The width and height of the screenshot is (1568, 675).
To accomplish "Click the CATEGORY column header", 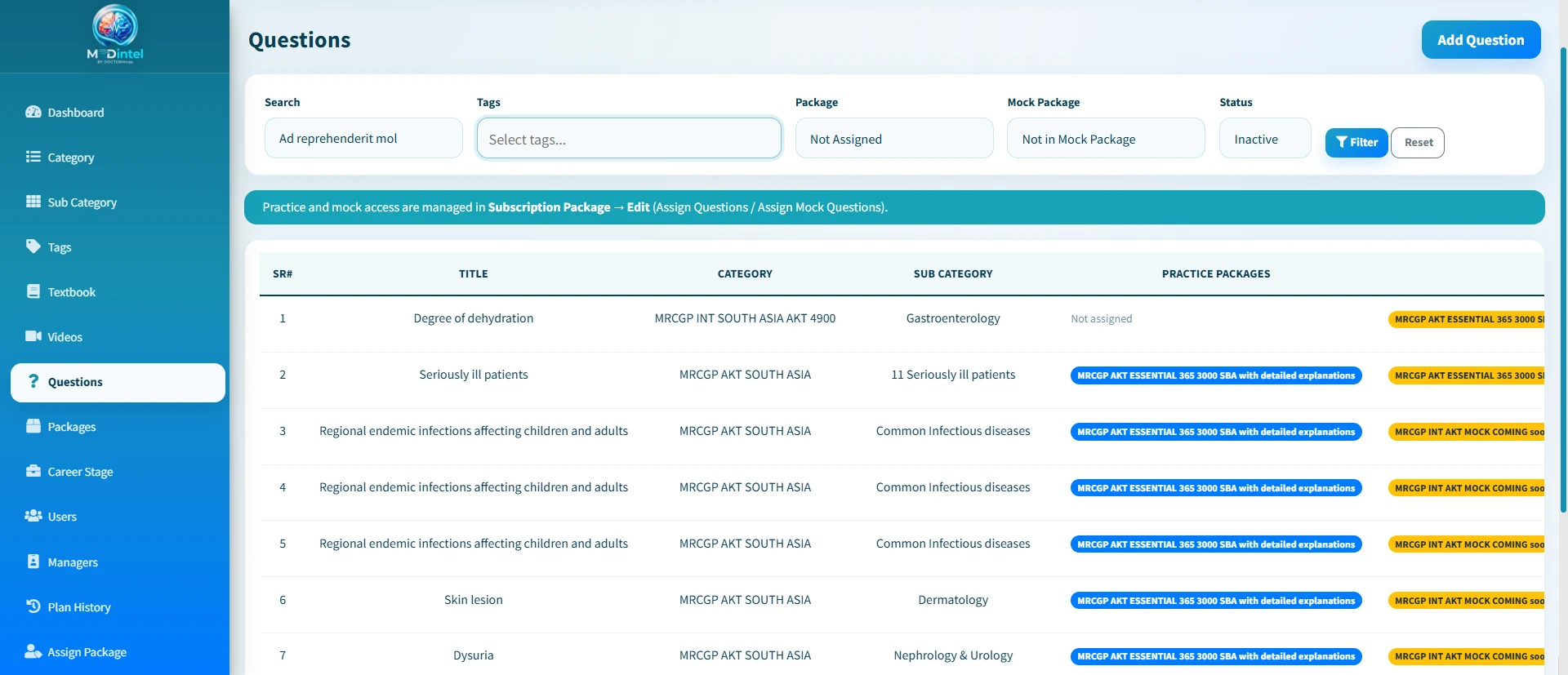I will click(x=745, y=274).
